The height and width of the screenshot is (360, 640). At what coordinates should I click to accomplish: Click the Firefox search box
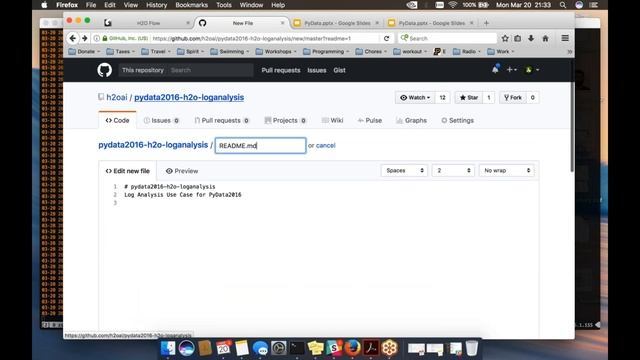click(x=447, y=38)
